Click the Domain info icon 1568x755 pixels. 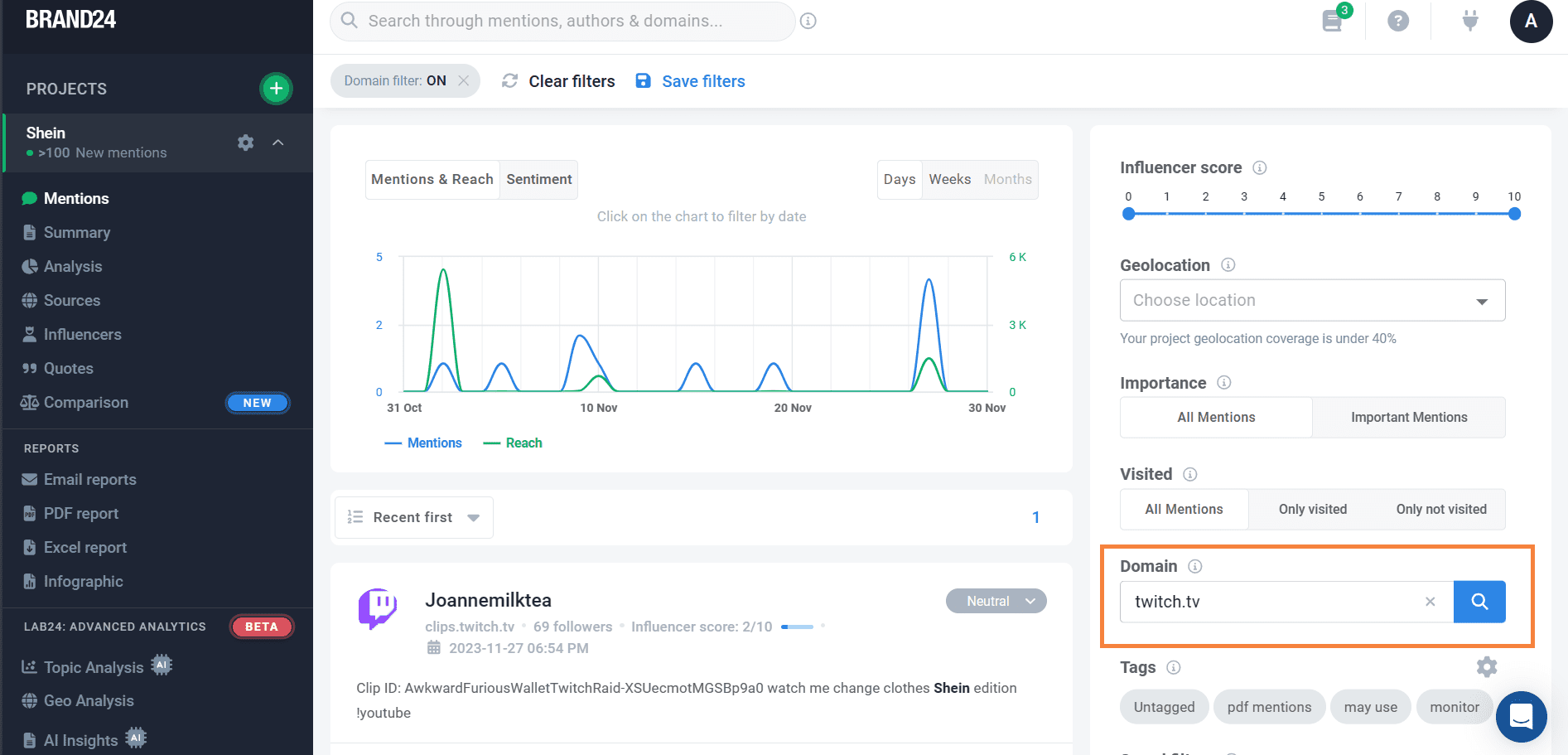point(1195,566)
